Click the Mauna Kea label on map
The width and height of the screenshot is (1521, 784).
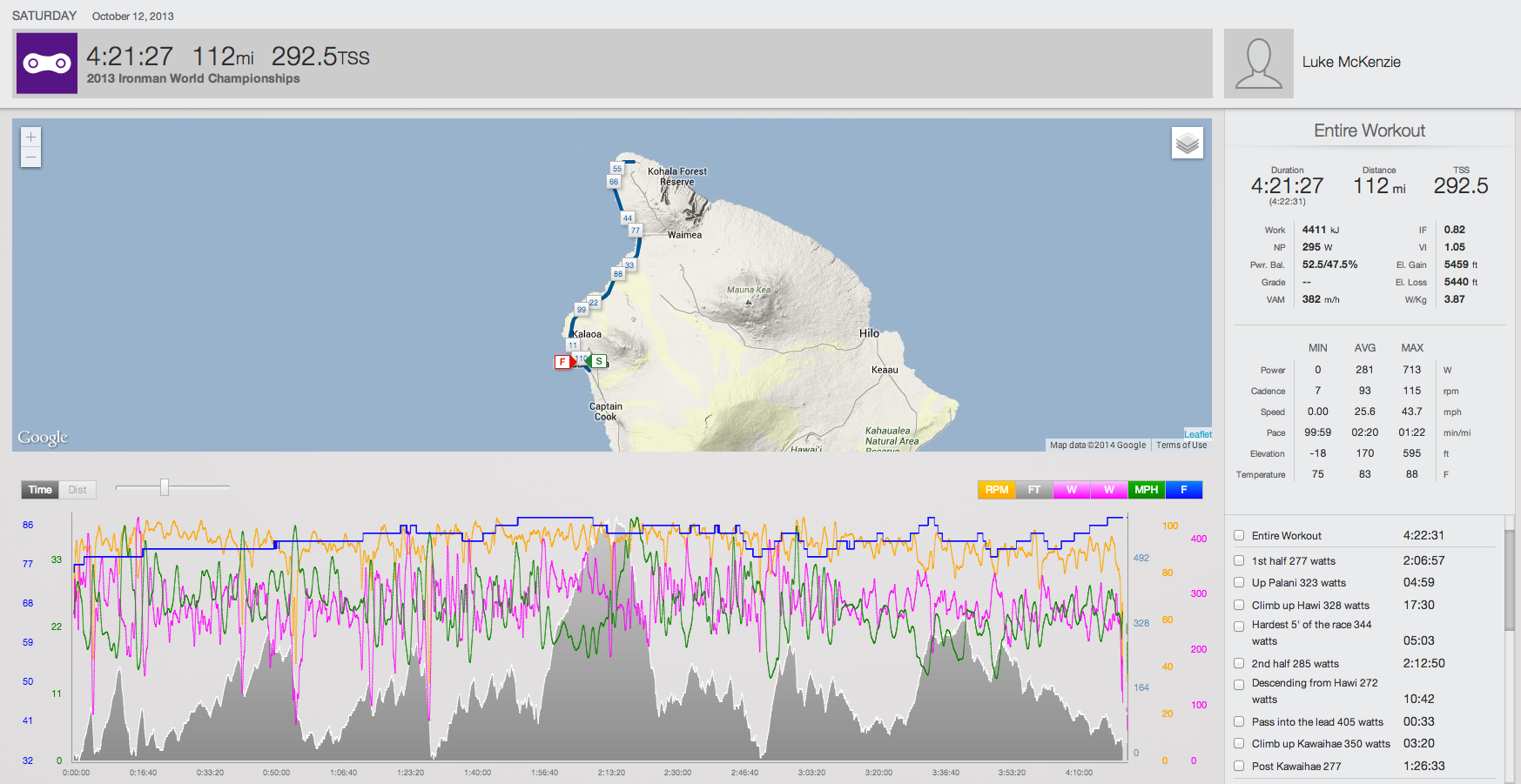[x=749, y=290]
